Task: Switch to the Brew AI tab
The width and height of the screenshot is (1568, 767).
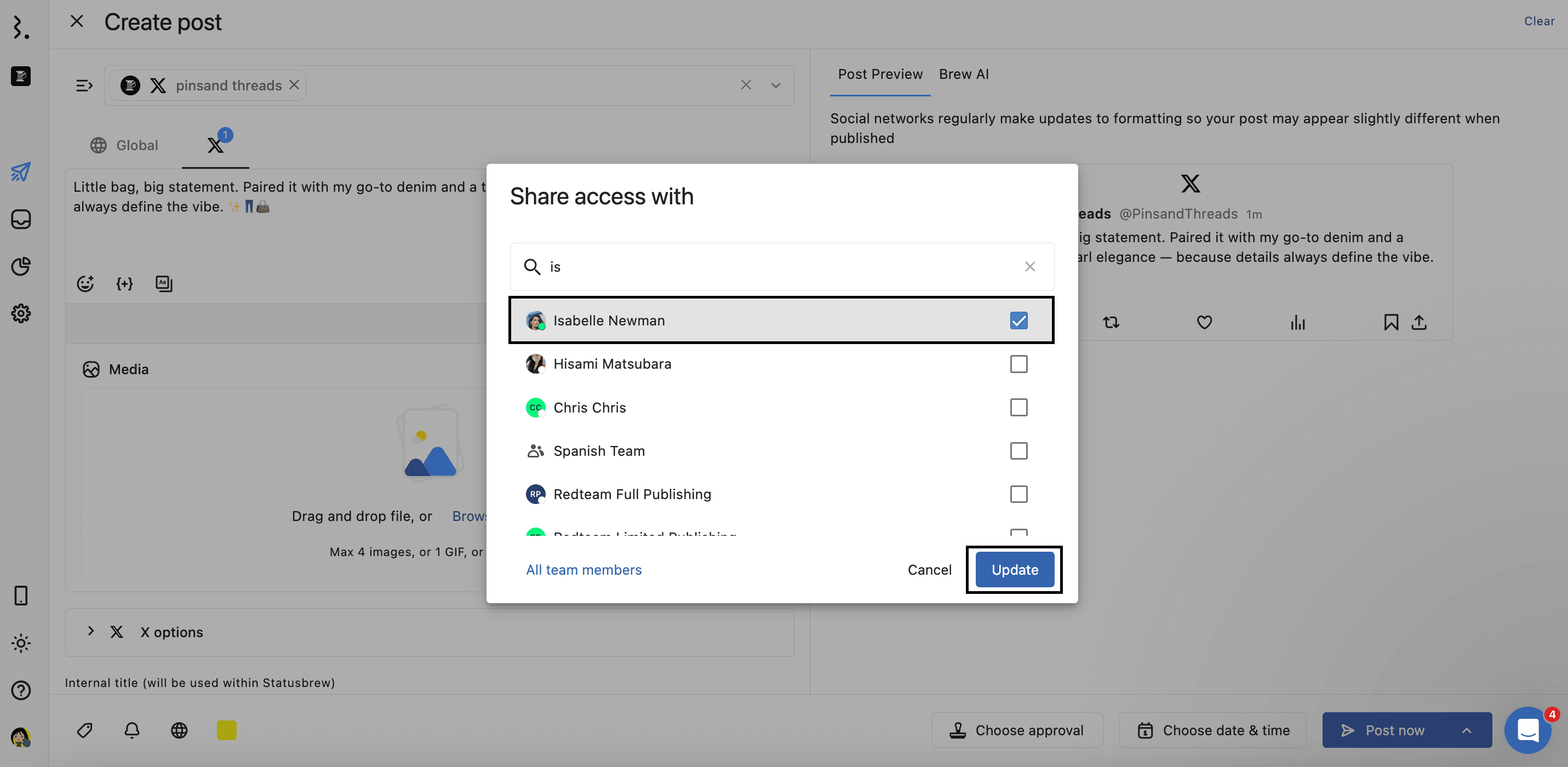Action: [x=964, y=75]
